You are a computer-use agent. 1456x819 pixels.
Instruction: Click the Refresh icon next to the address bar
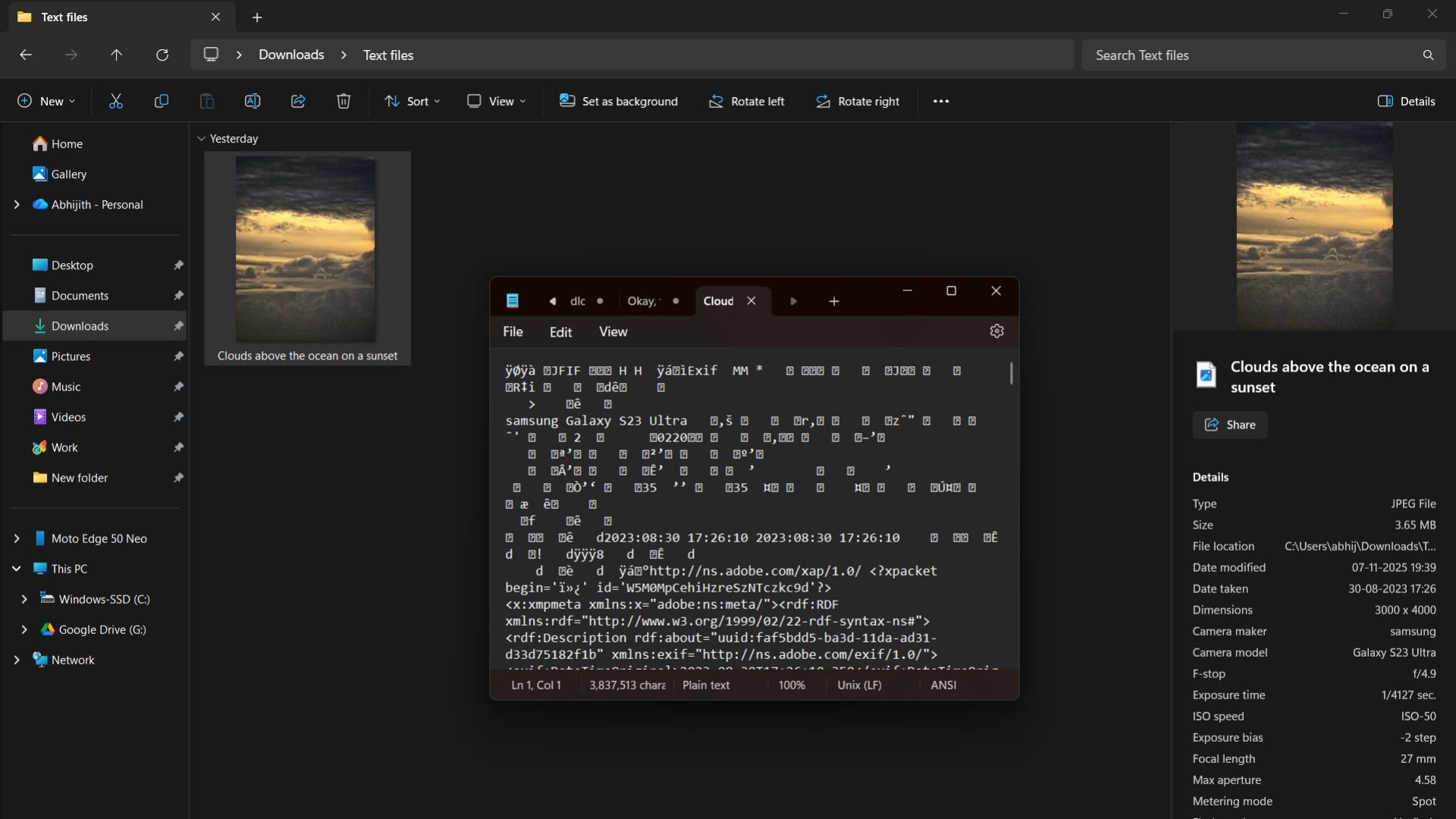(162, 55)
